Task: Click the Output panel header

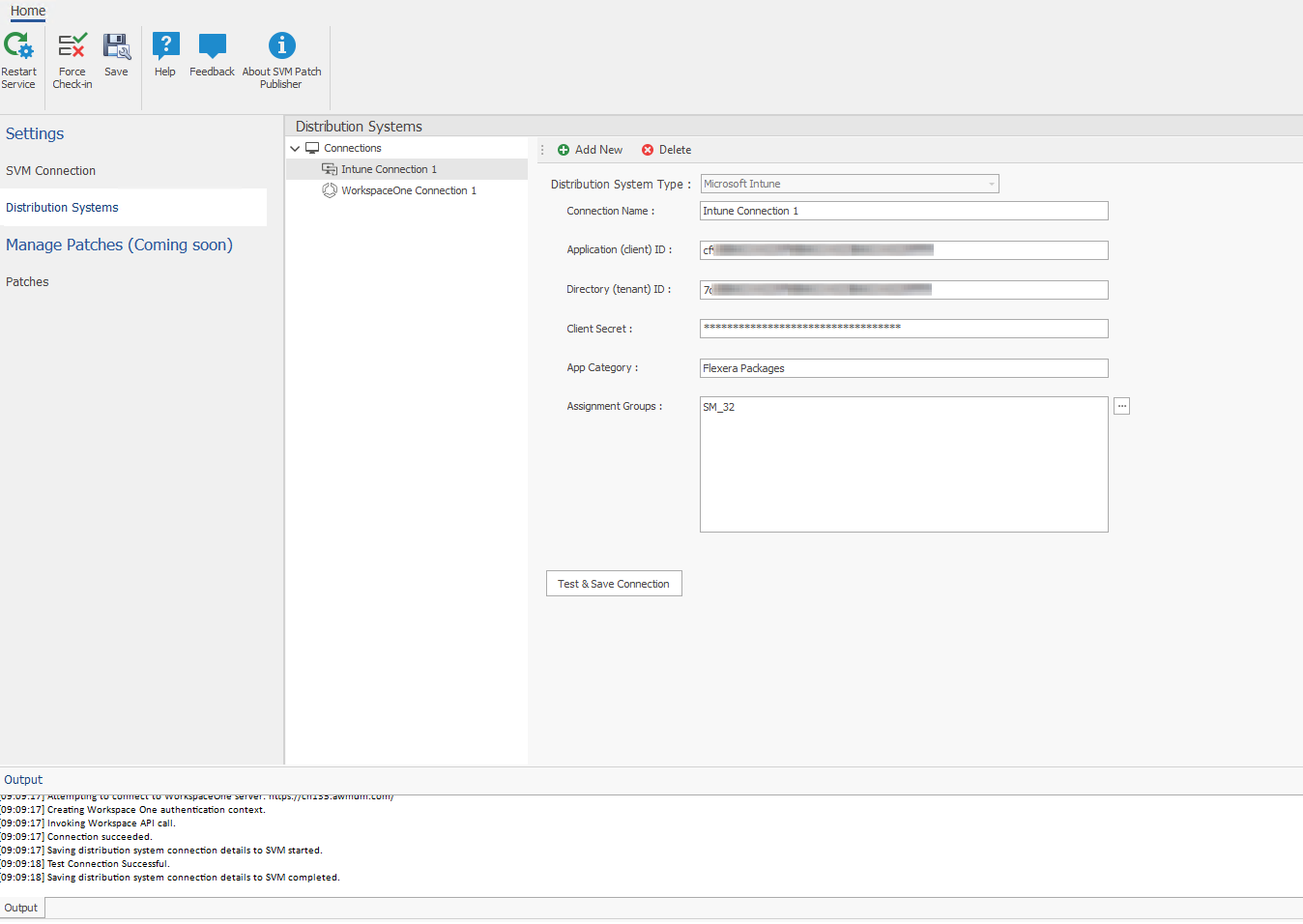Action: click(x=23, y=780)
